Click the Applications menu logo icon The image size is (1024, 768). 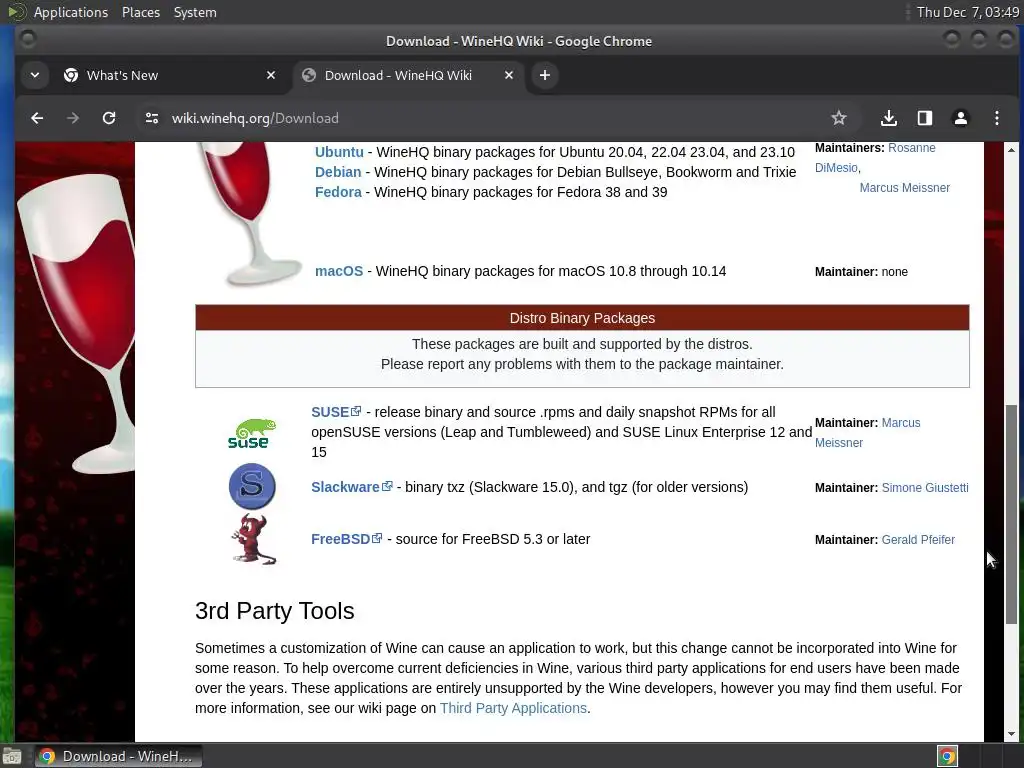coord(16,12)
